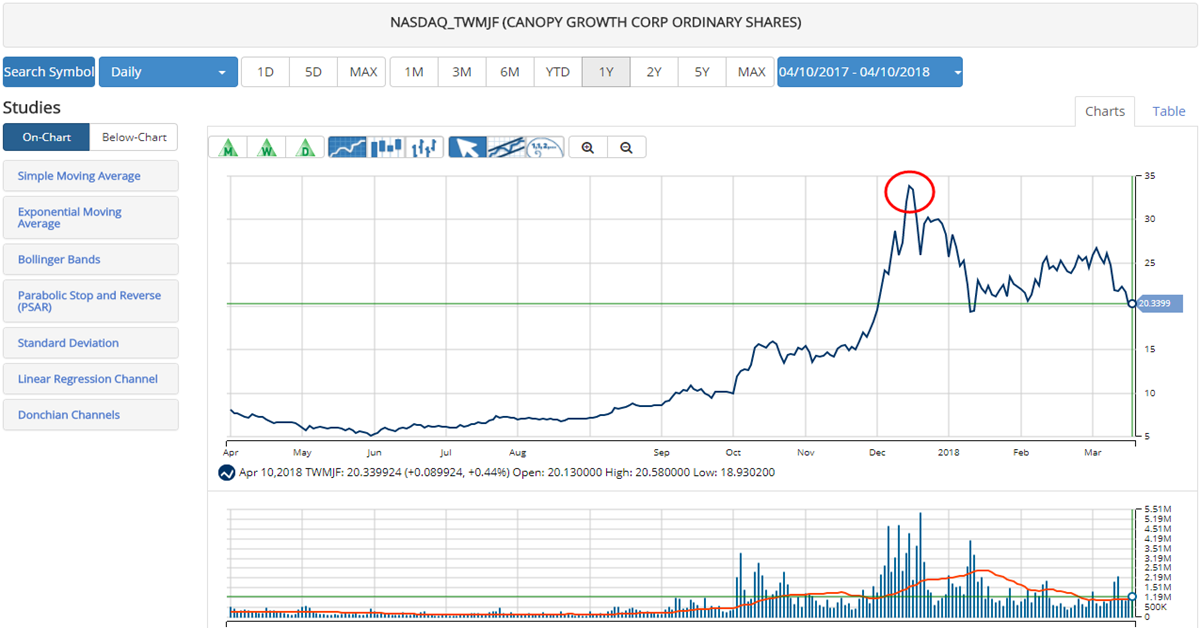Select the OHLC bars chart style
Image resolution: width=1200 pixels, height=628 pixels.
426,147
